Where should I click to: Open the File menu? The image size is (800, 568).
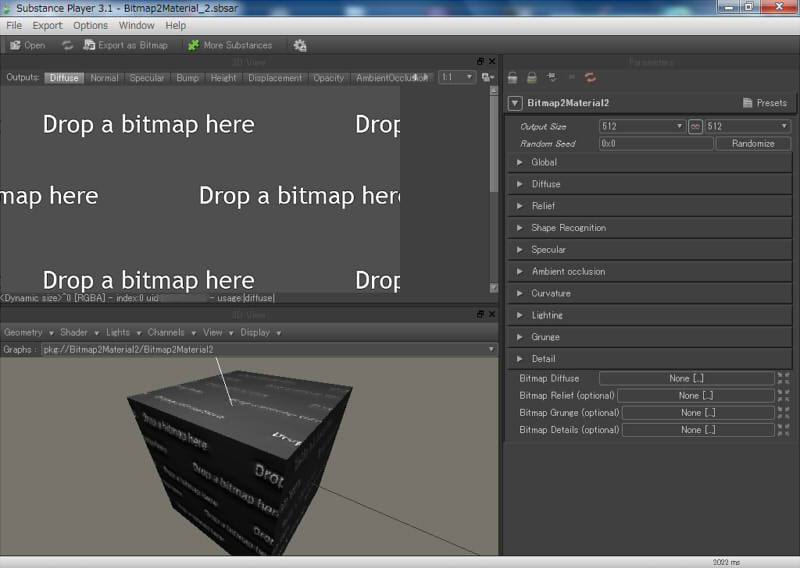click(14, 26)
